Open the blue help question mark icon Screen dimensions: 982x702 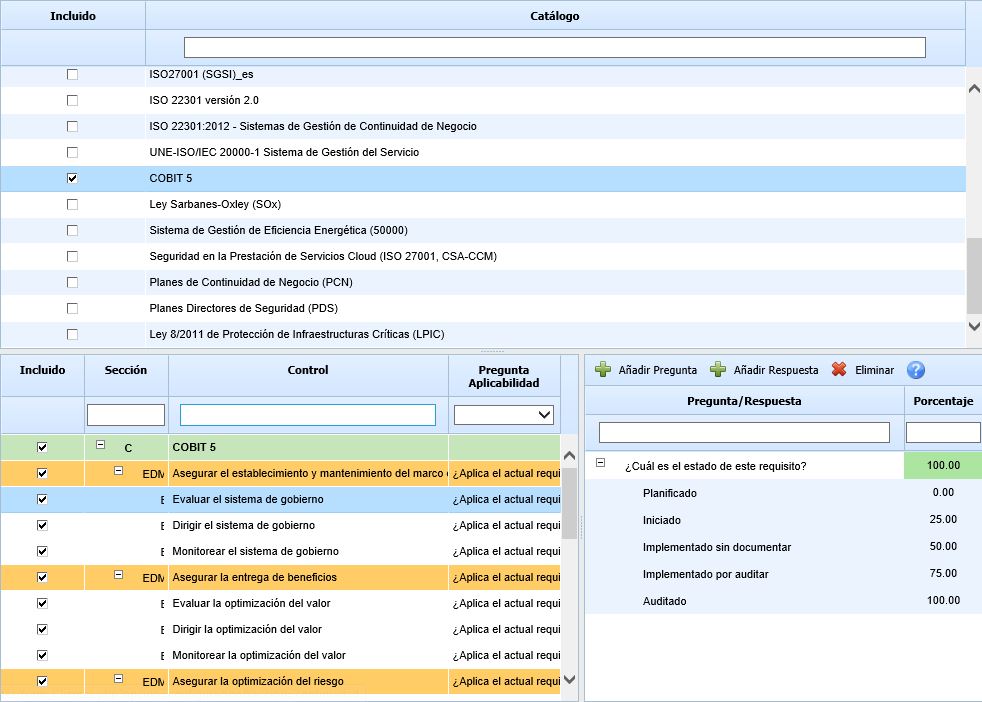[915, 370]
